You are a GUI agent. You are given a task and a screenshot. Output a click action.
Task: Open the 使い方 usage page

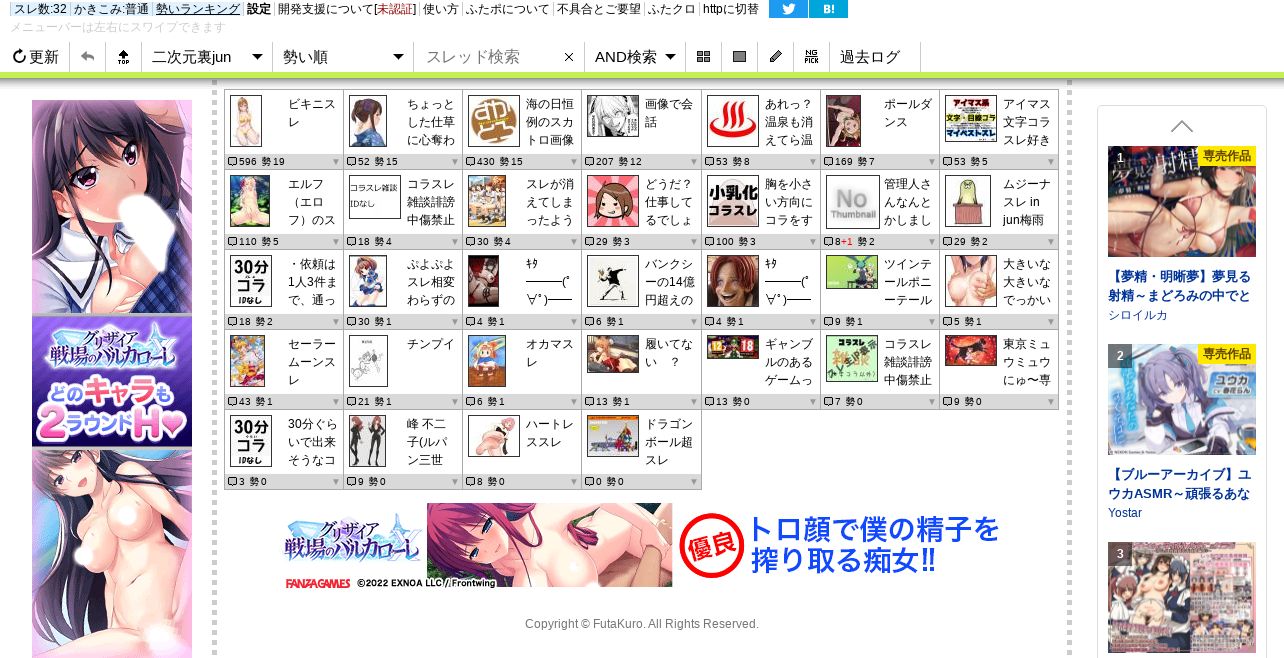(440, 9)
